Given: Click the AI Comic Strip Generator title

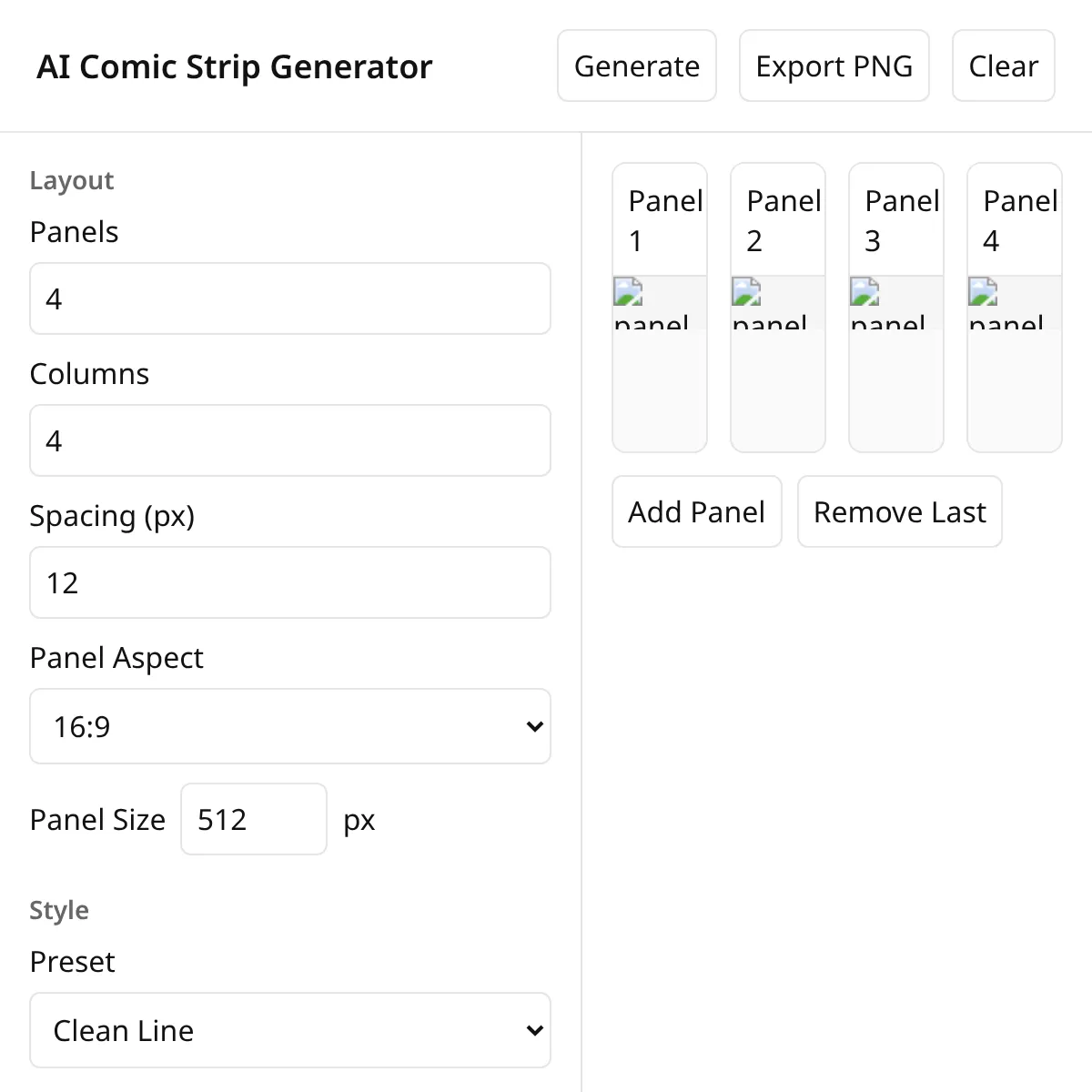Looking at the screenshot, I should pyautogui.click(x=235, y=66).
